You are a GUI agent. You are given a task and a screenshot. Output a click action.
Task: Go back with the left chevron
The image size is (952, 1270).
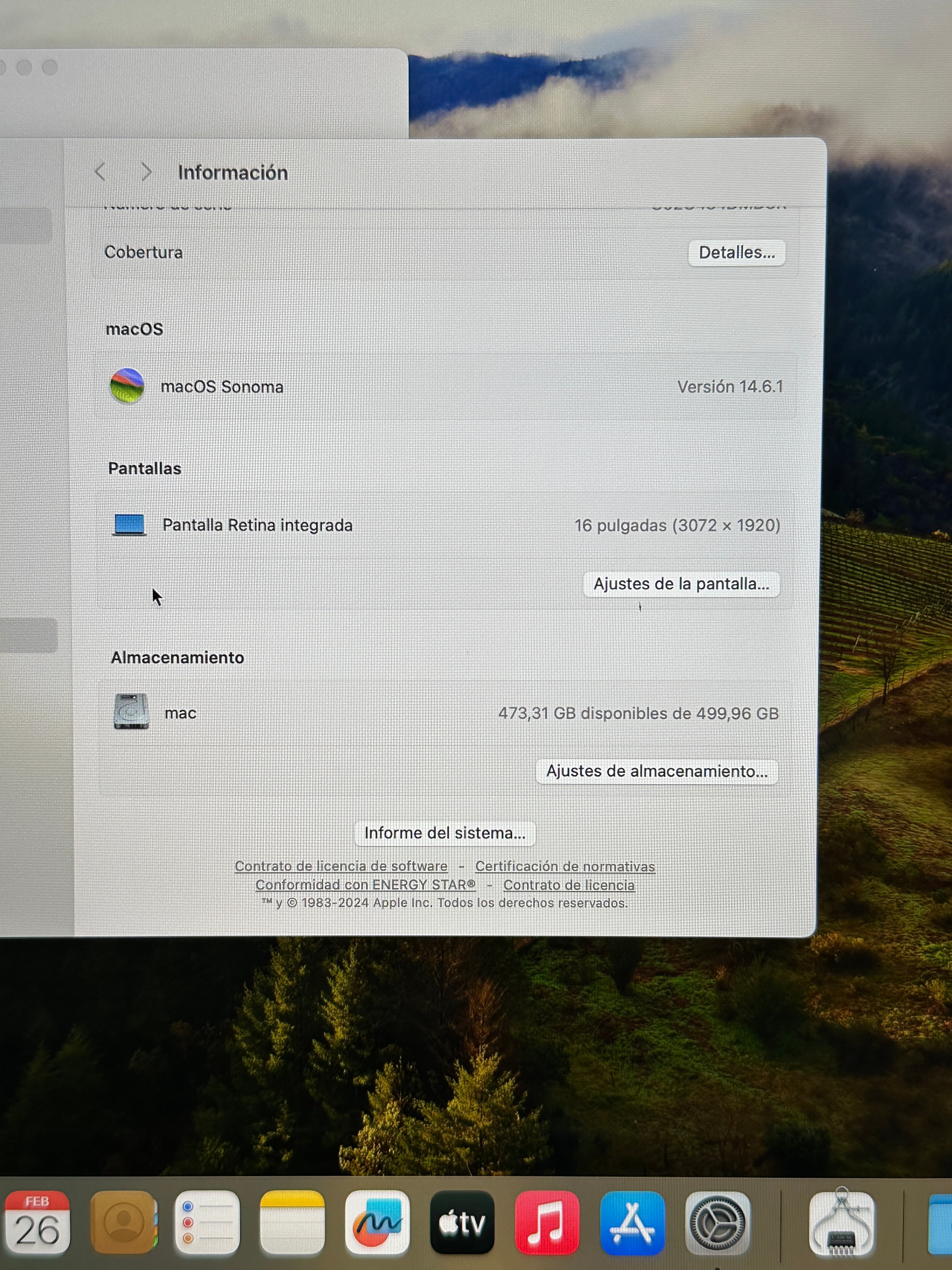point(100,172)
